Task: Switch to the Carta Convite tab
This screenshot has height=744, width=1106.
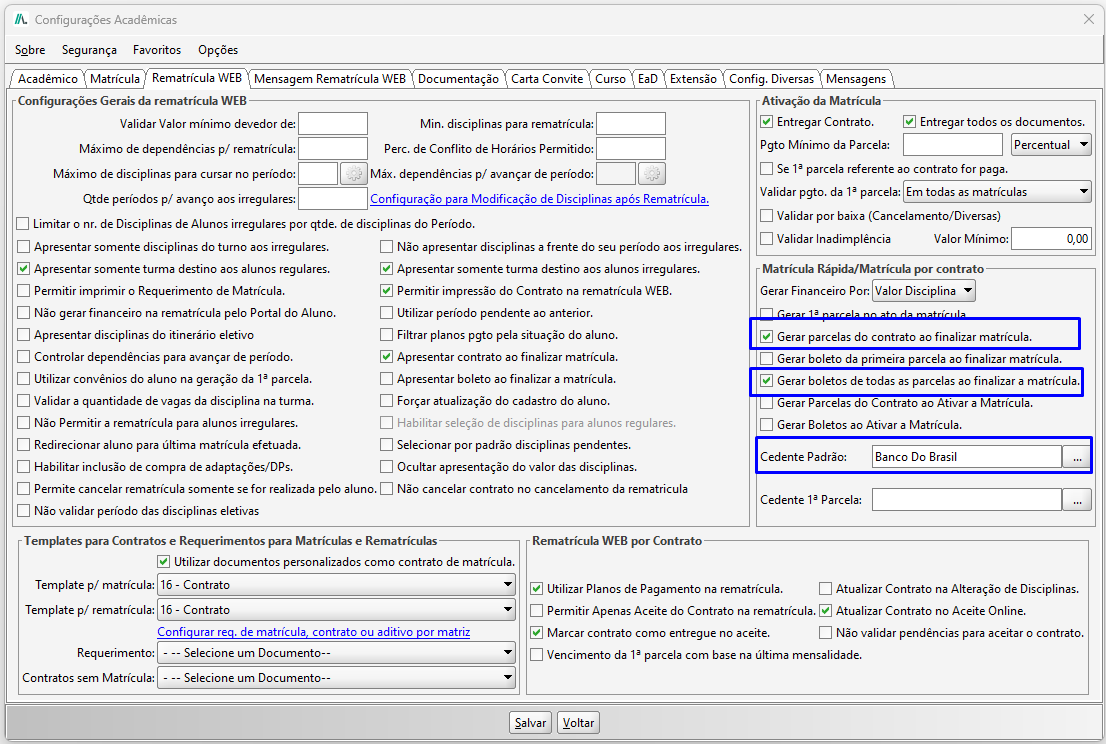Action: pos(547,79)
